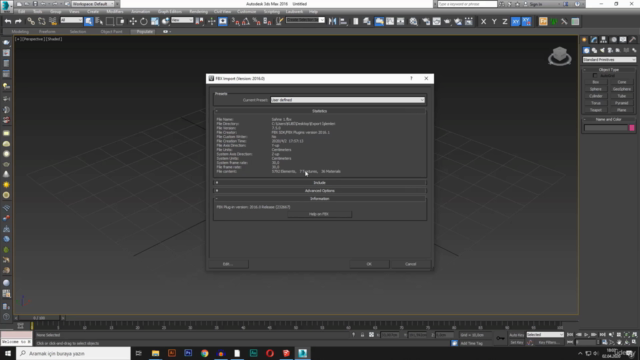This screenshot has width=640, height=360.
Task: Activate the Select and Rotate tool
Action: point(144,22)
